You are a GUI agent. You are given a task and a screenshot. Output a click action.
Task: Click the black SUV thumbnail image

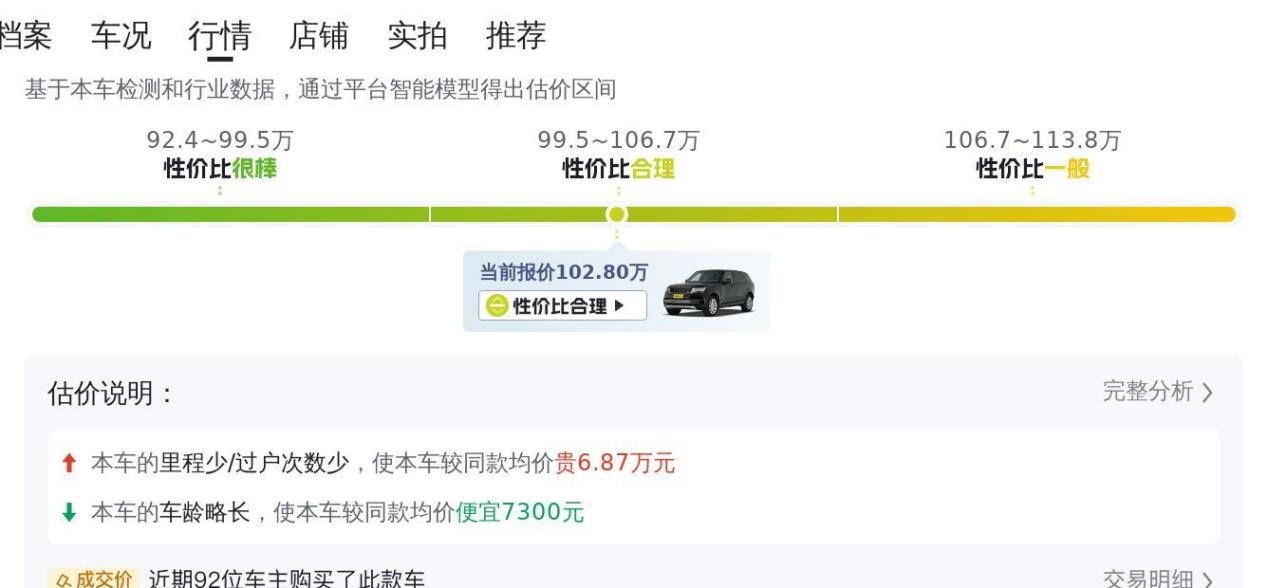[x=708, y=292]
